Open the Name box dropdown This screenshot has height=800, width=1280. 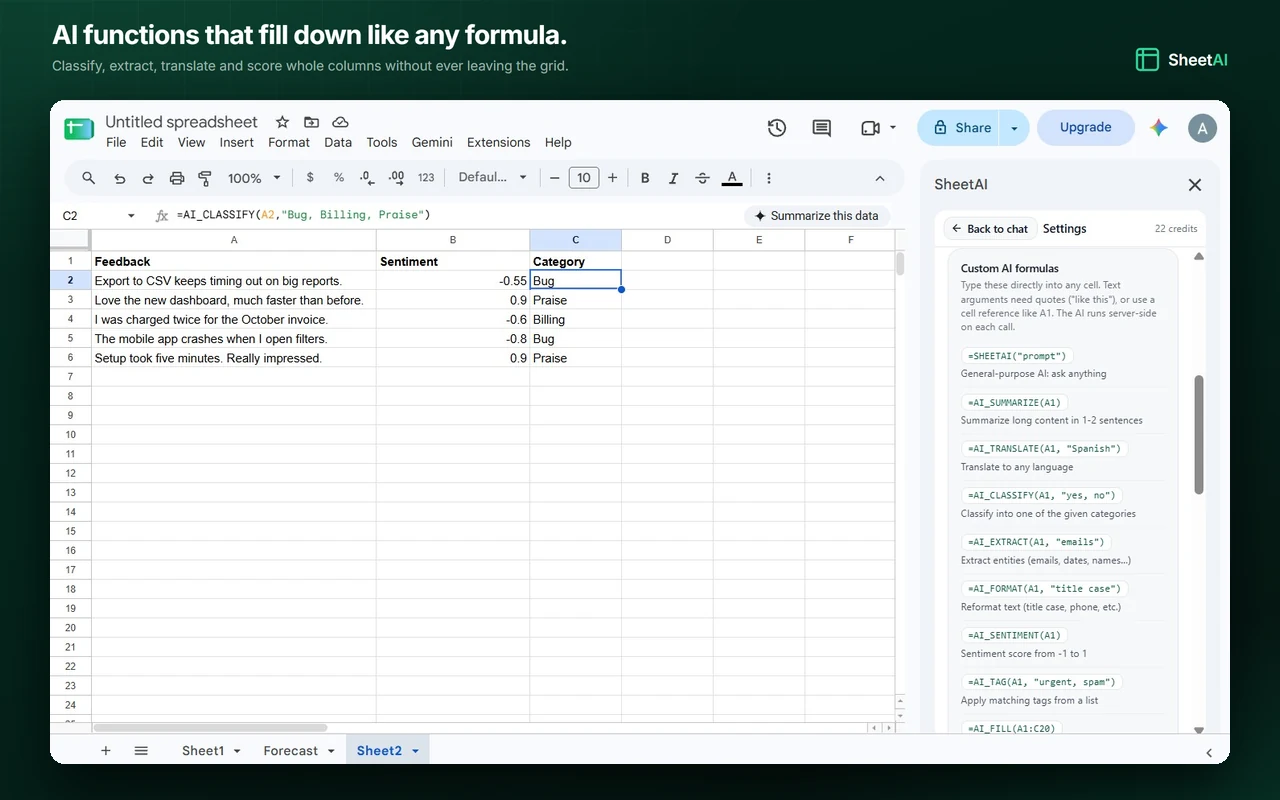(x=131, y=215)
